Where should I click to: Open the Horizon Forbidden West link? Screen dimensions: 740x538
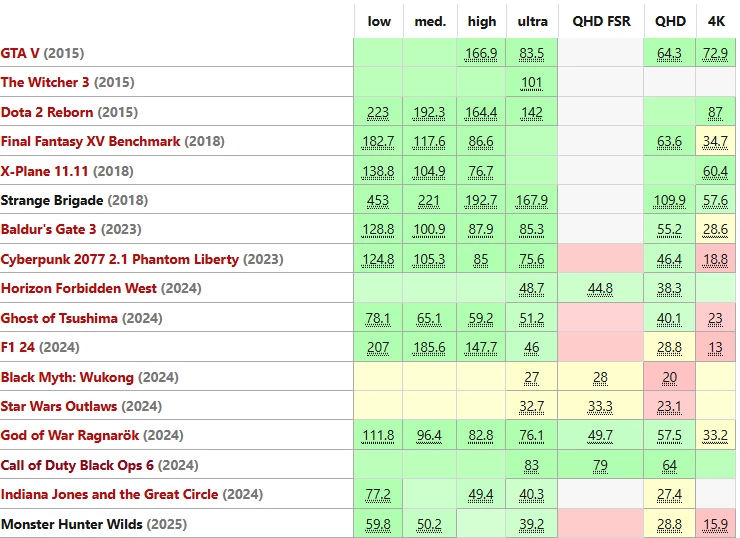(x=78, y=288)
